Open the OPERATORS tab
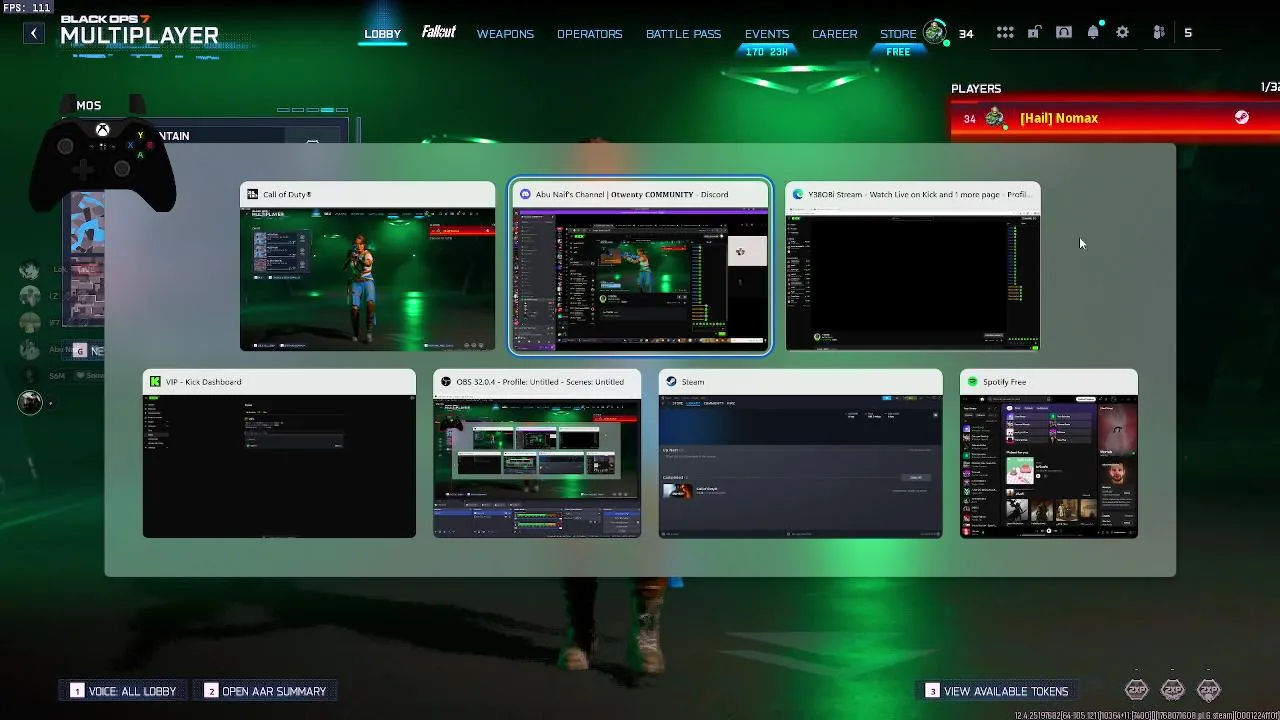This screenshot has width=1280, height=720. (x=590, y=34)
